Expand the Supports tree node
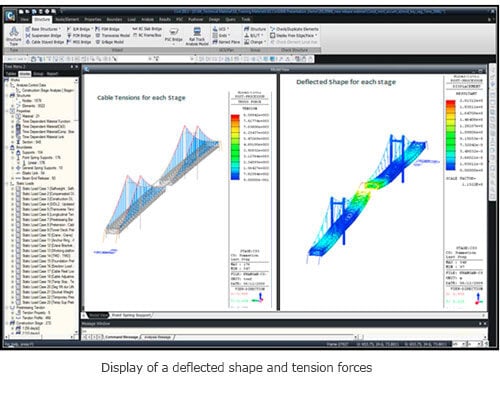Screen dimensions: 500x400 (13, 152)
